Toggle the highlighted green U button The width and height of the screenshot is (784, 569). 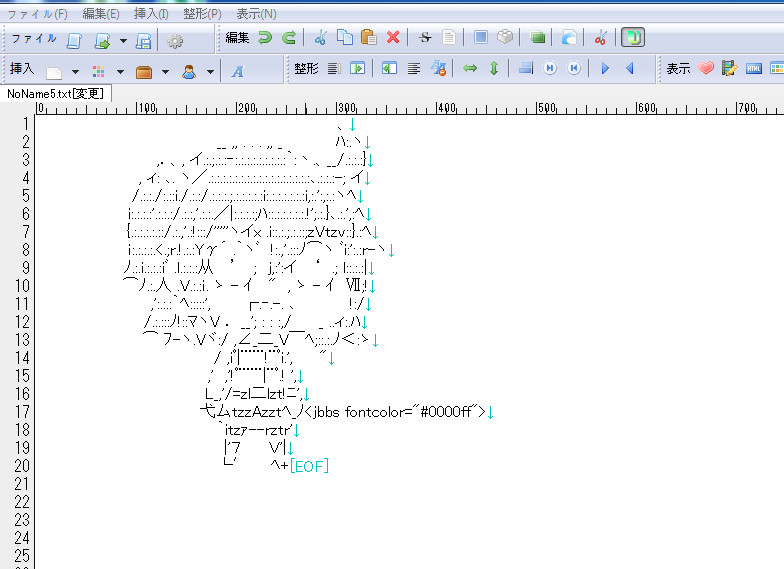[x=633, y=38]
